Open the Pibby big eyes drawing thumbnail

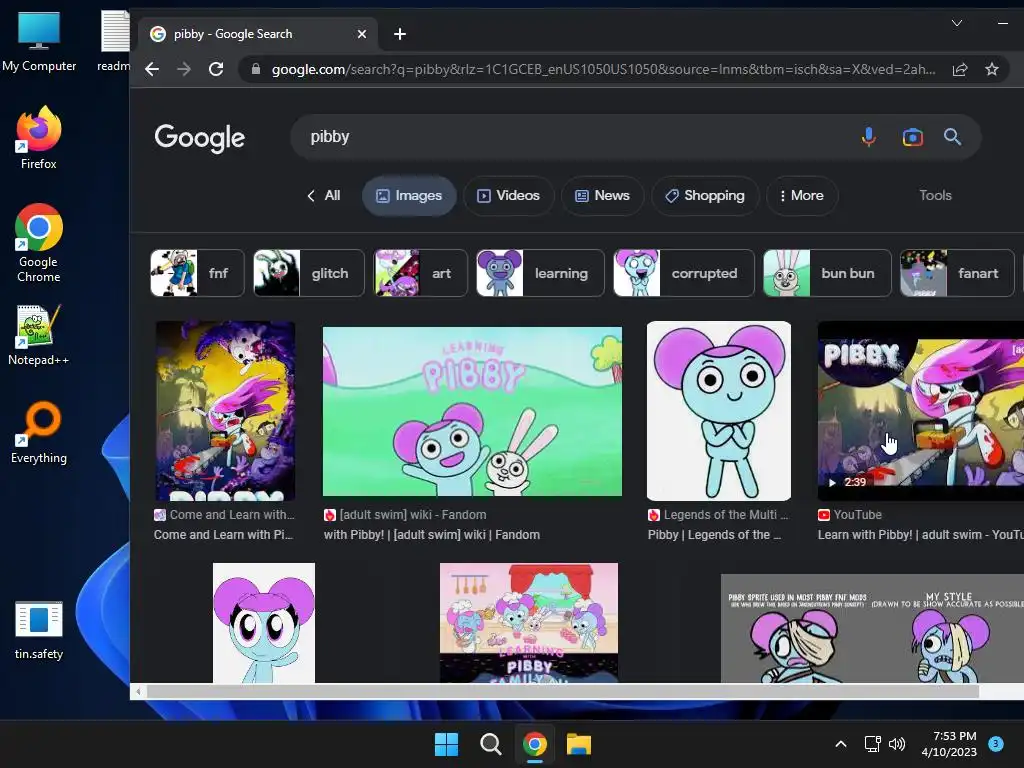tap(264, 622)
